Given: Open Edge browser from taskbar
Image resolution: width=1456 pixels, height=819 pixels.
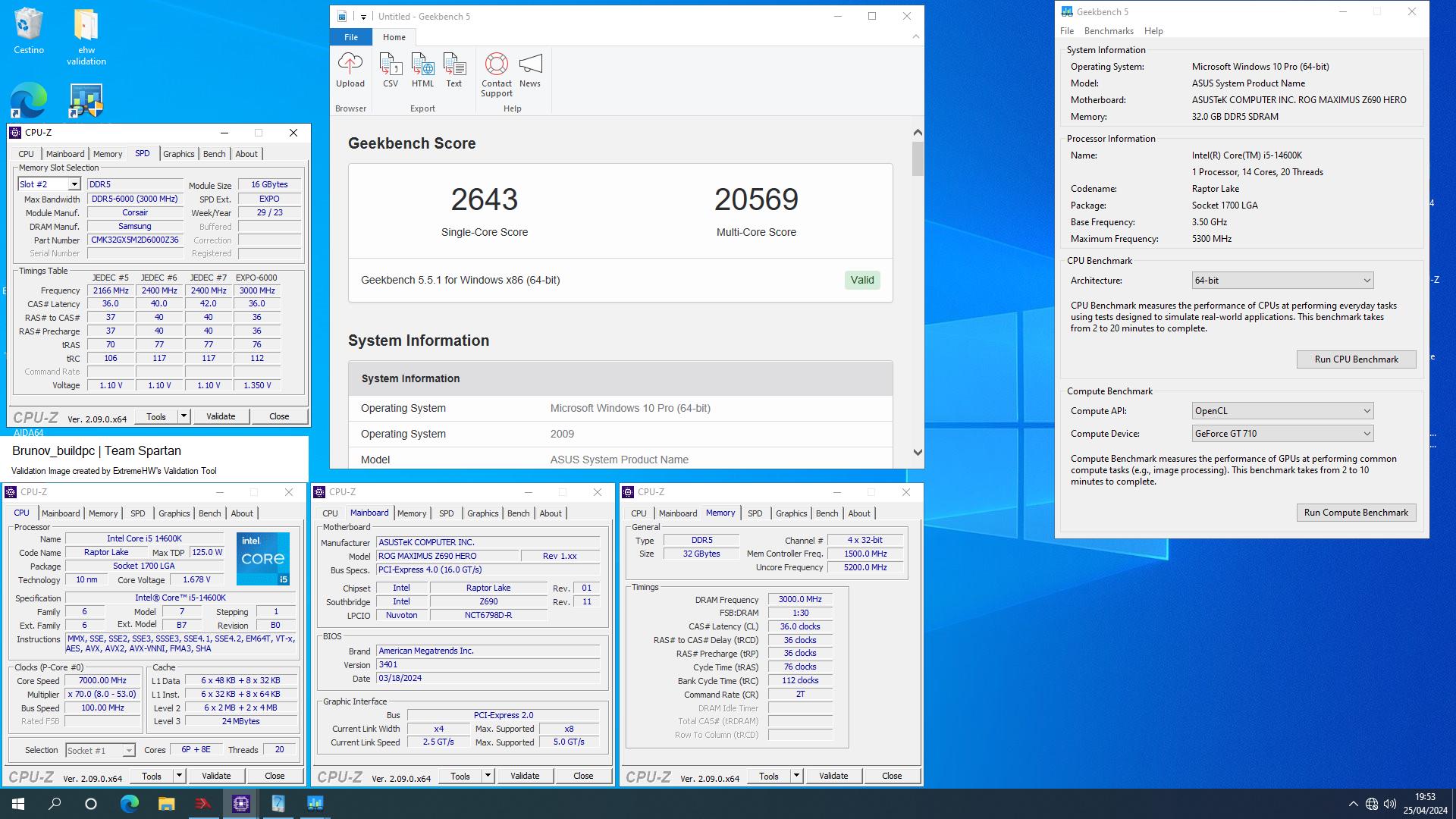Looking at the screenshot, I should pyautogui.click(x=130, y=804).
